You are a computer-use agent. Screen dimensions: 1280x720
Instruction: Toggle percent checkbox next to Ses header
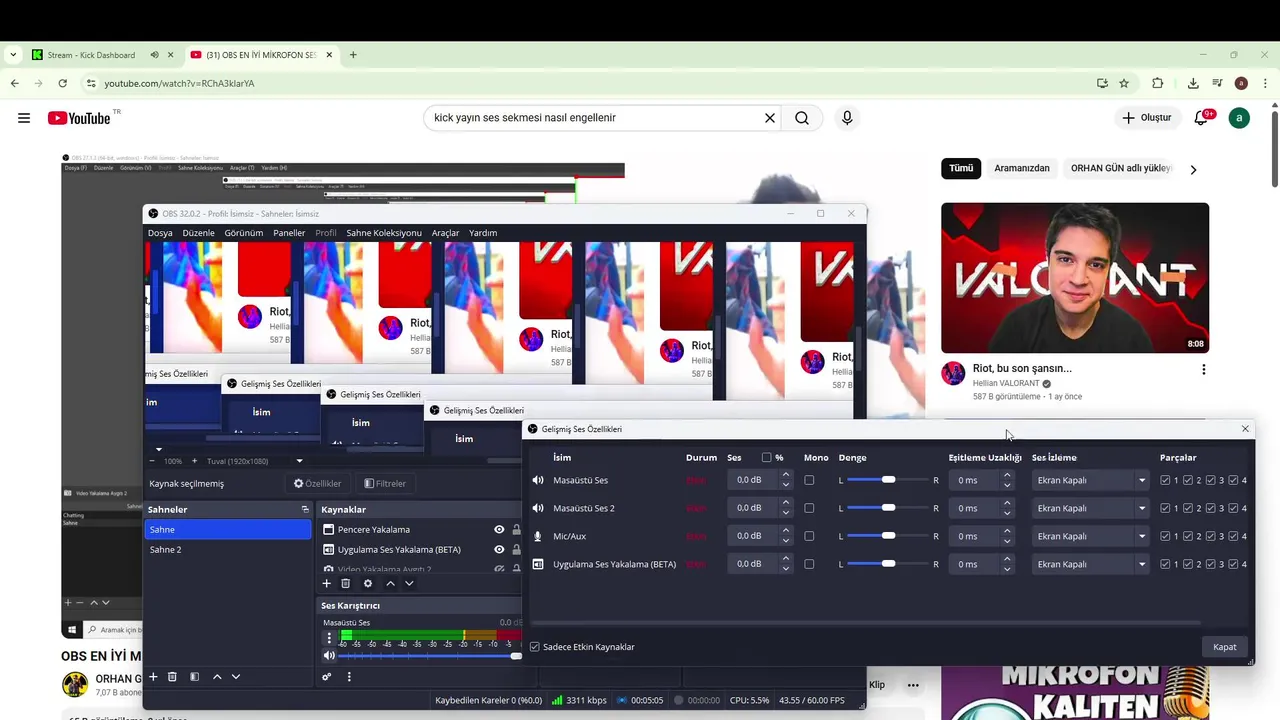(x=766, y=458)
